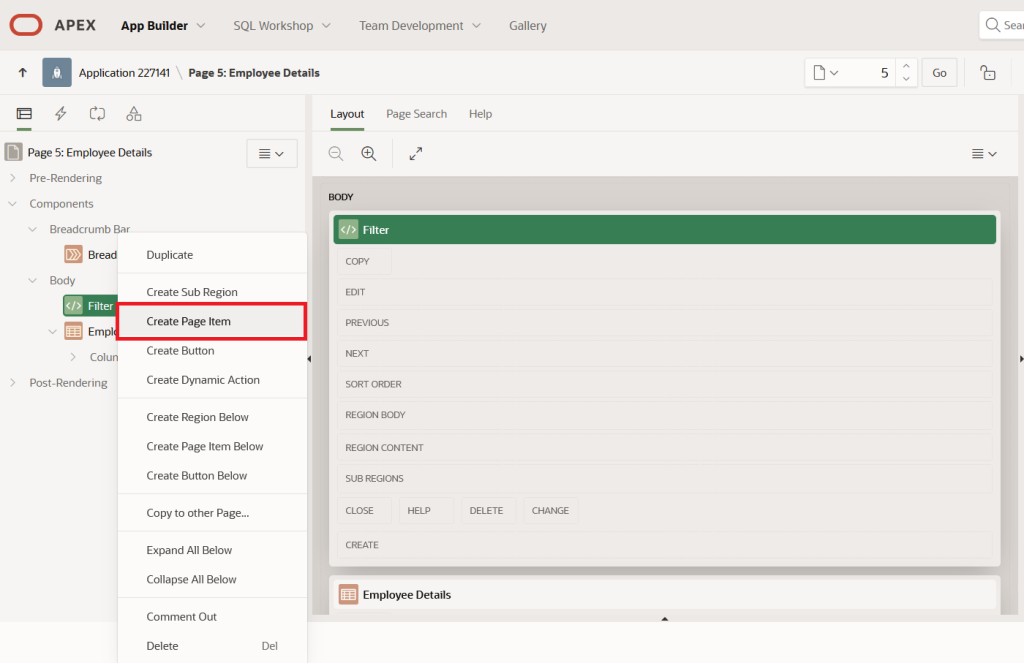Viewport: 1024px width, 663px height.
Task: Go up to the application home arrow
Action: 23,73
